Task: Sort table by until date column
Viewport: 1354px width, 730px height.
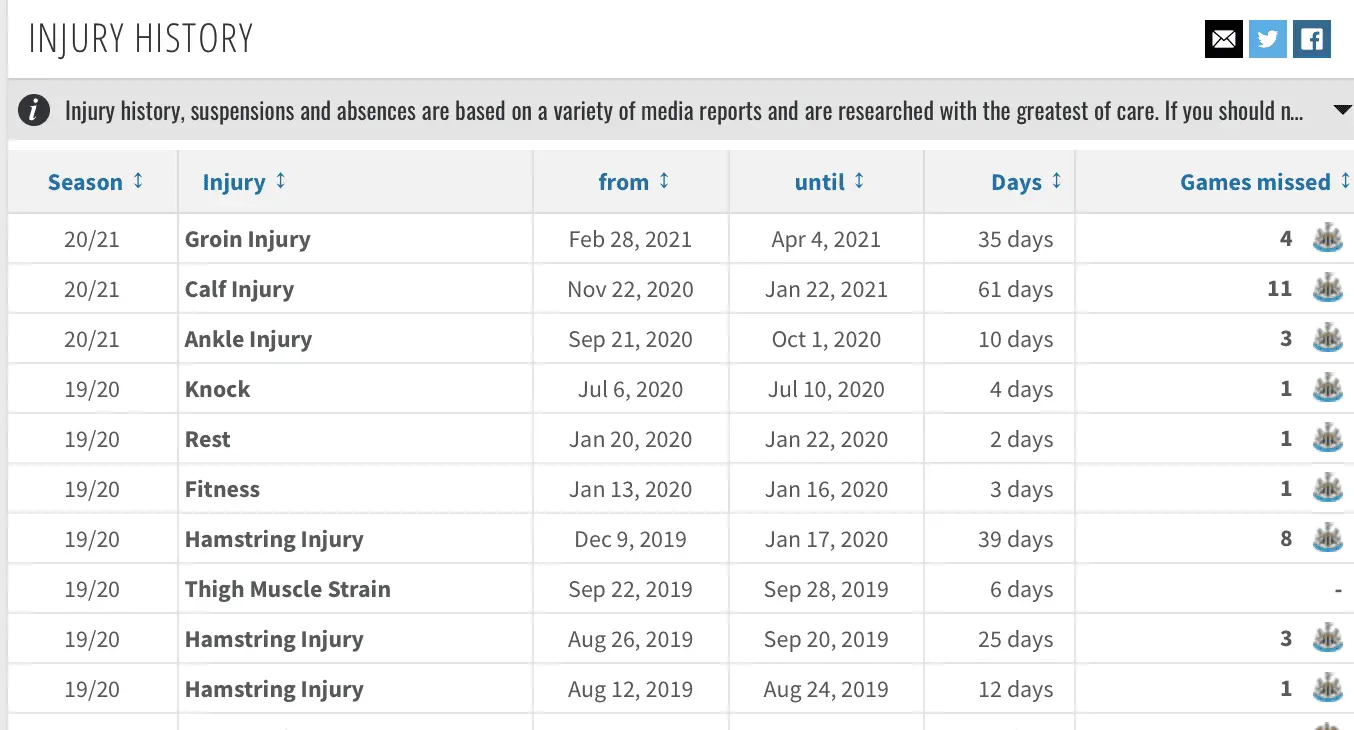Action: click(x=829, y=182)
